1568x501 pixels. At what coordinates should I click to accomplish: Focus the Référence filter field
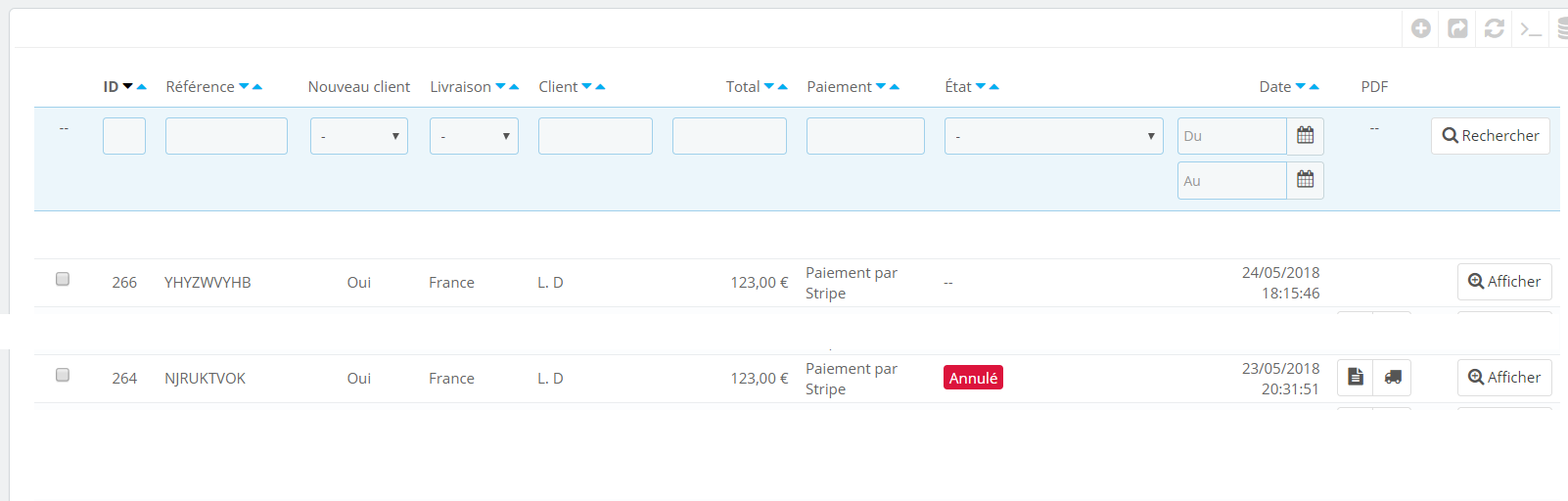(x=226, y=136)
